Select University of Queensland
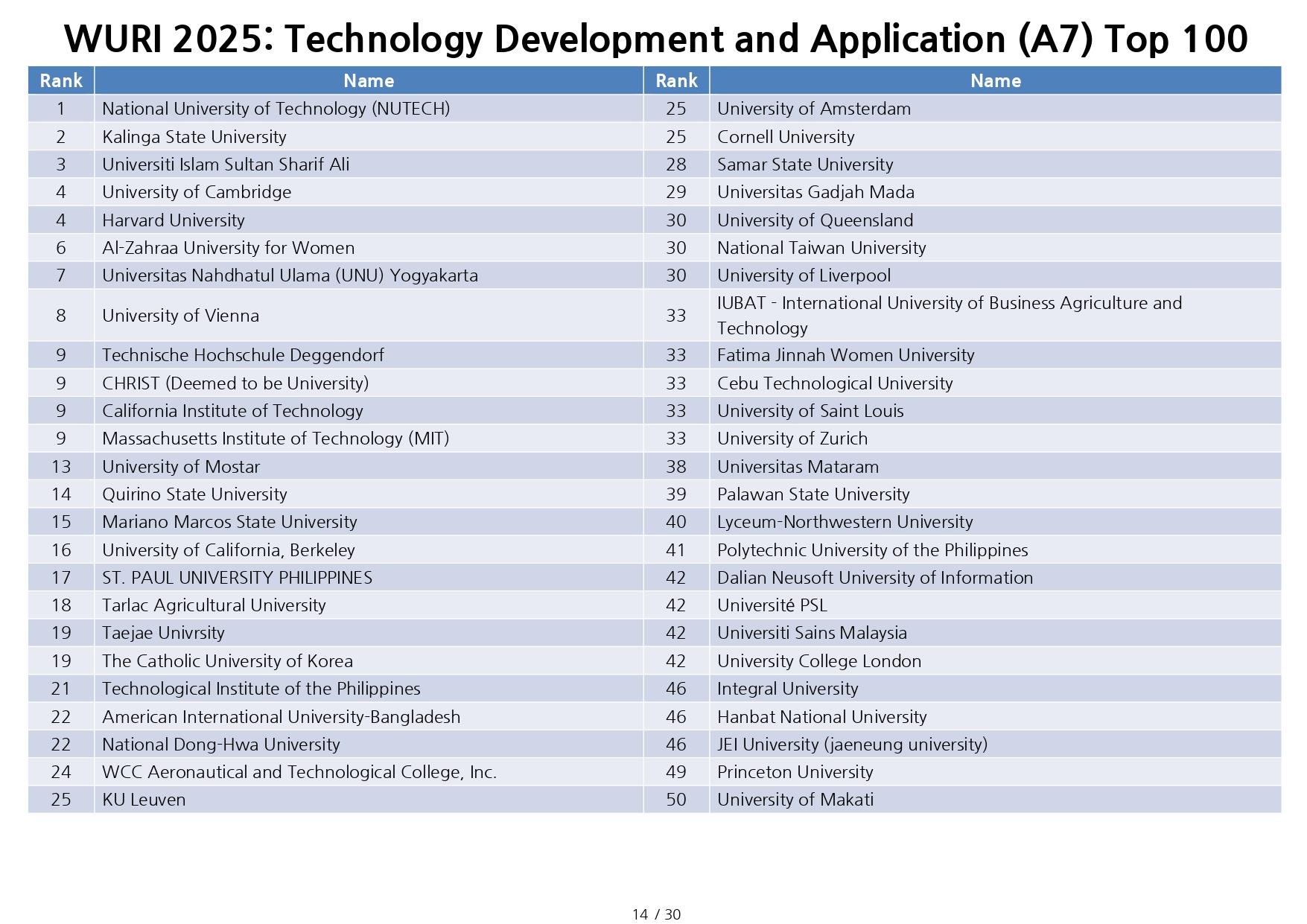This screenshot has height=924, width=1307. point(815,220)
